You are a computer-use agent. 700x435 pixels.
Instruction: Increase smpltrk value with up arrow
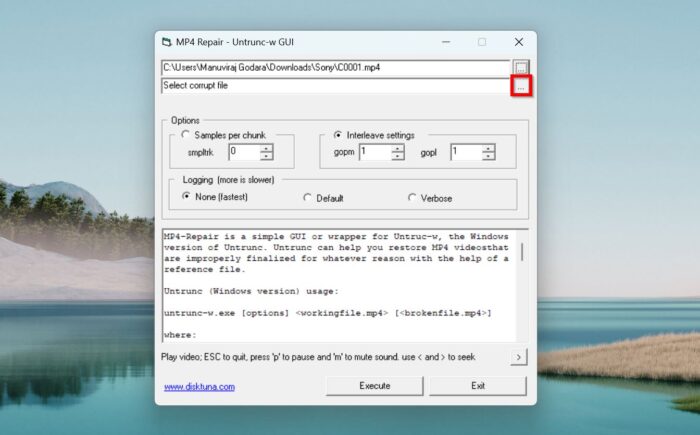tap(267, 148)
